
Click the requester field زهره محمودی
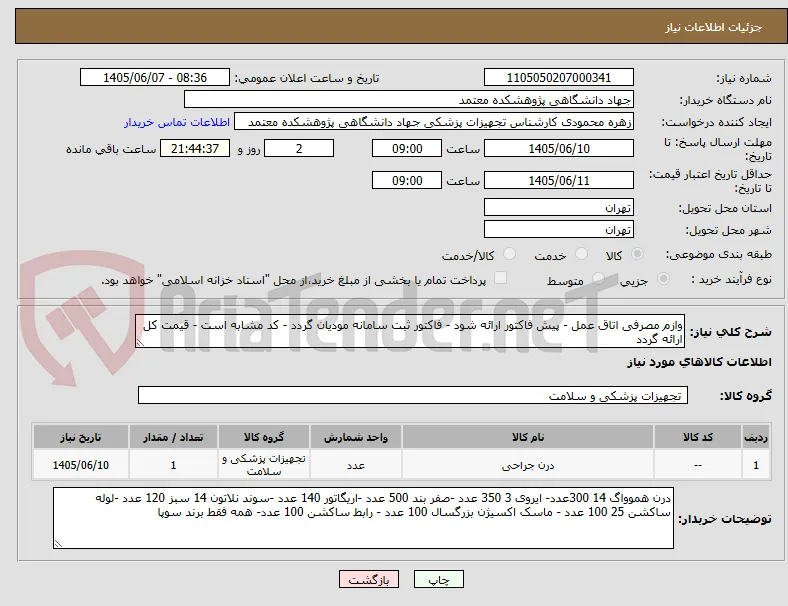coord(434,122)
